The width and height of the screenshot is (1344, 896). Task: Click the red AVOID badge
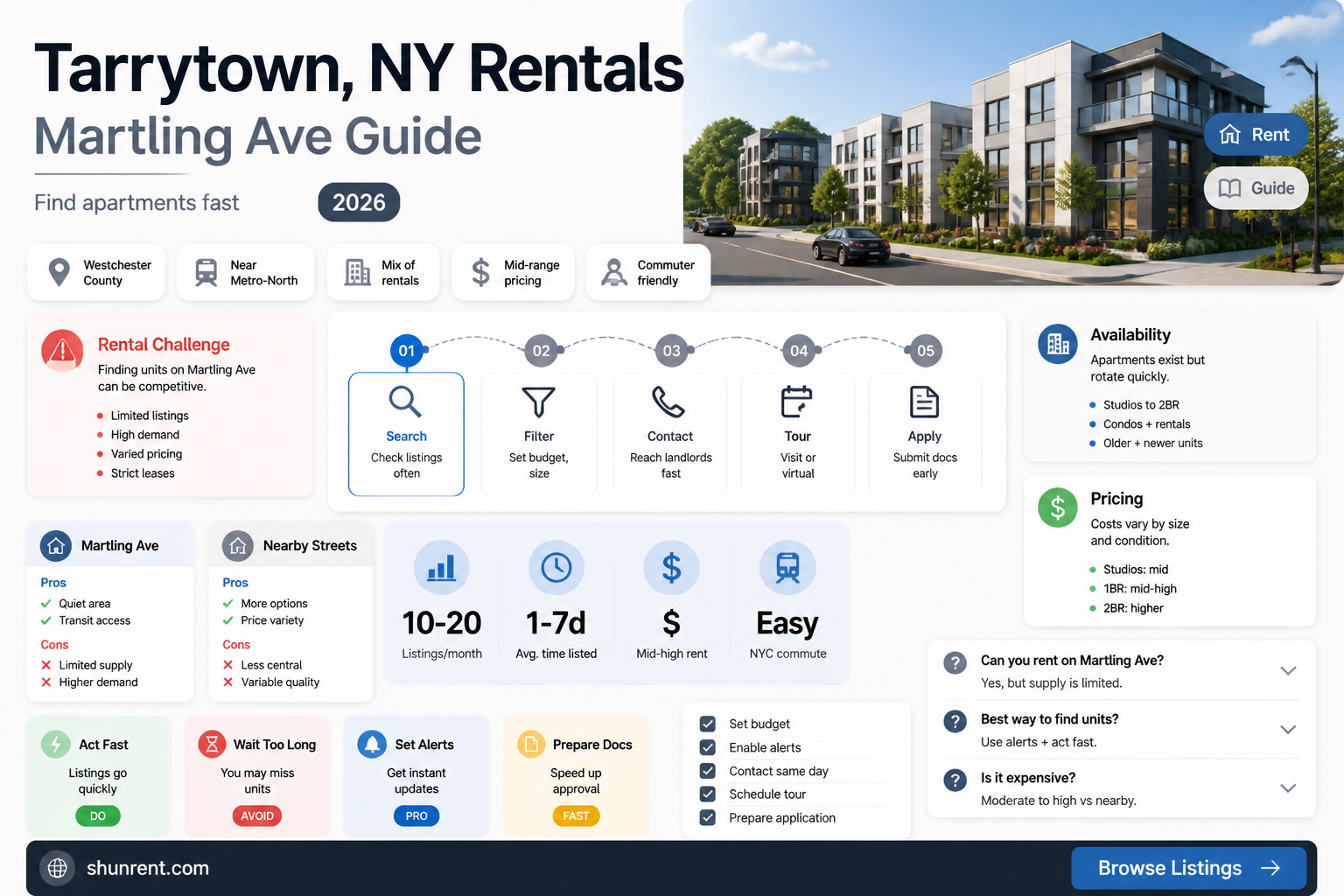click(257, 816)
